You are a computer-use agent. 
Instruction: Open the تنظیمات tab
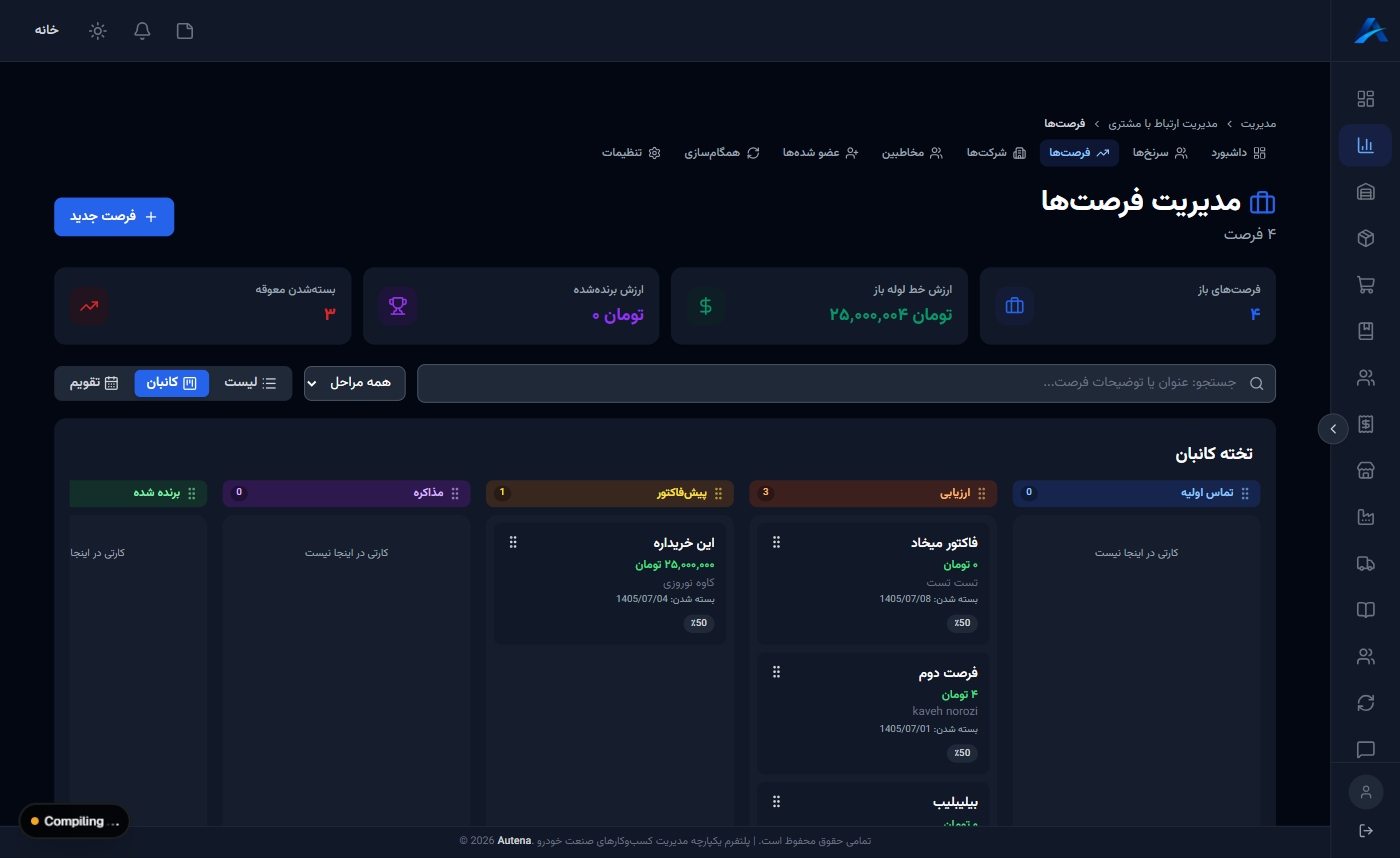point(632,153)
